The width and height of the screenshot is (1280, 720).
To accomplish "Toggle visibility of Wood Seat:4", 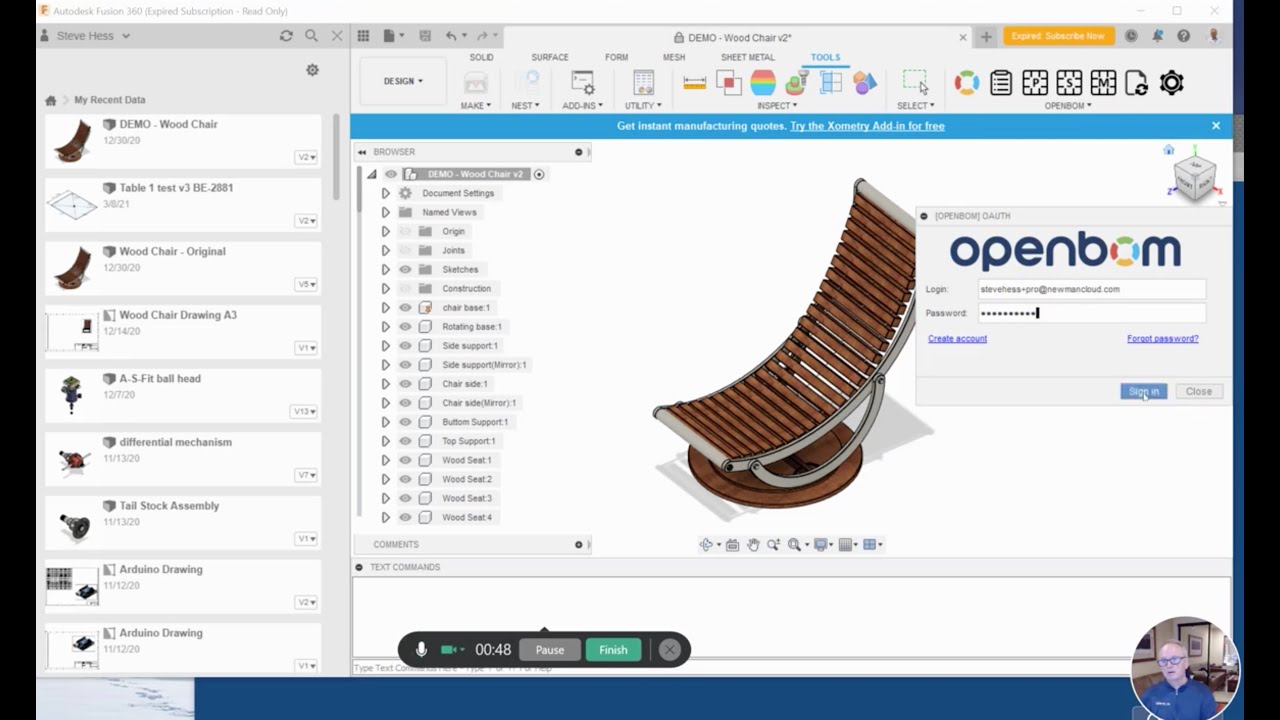I will pos(405,517).
